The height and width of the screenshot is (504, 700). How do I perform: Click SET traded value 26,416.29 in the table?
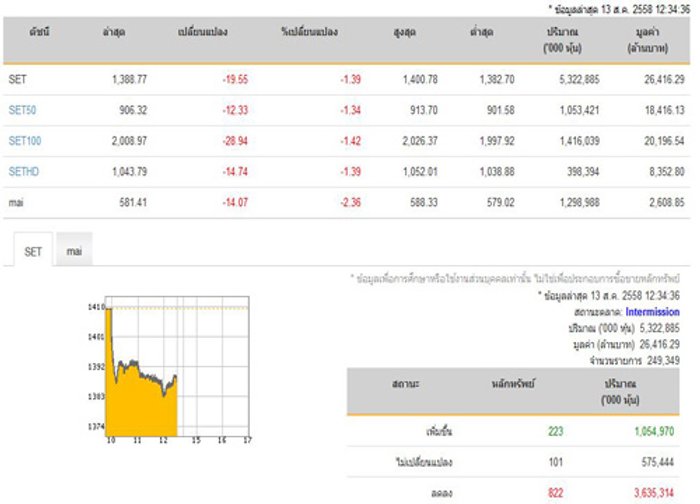click(x=664, y=79)
